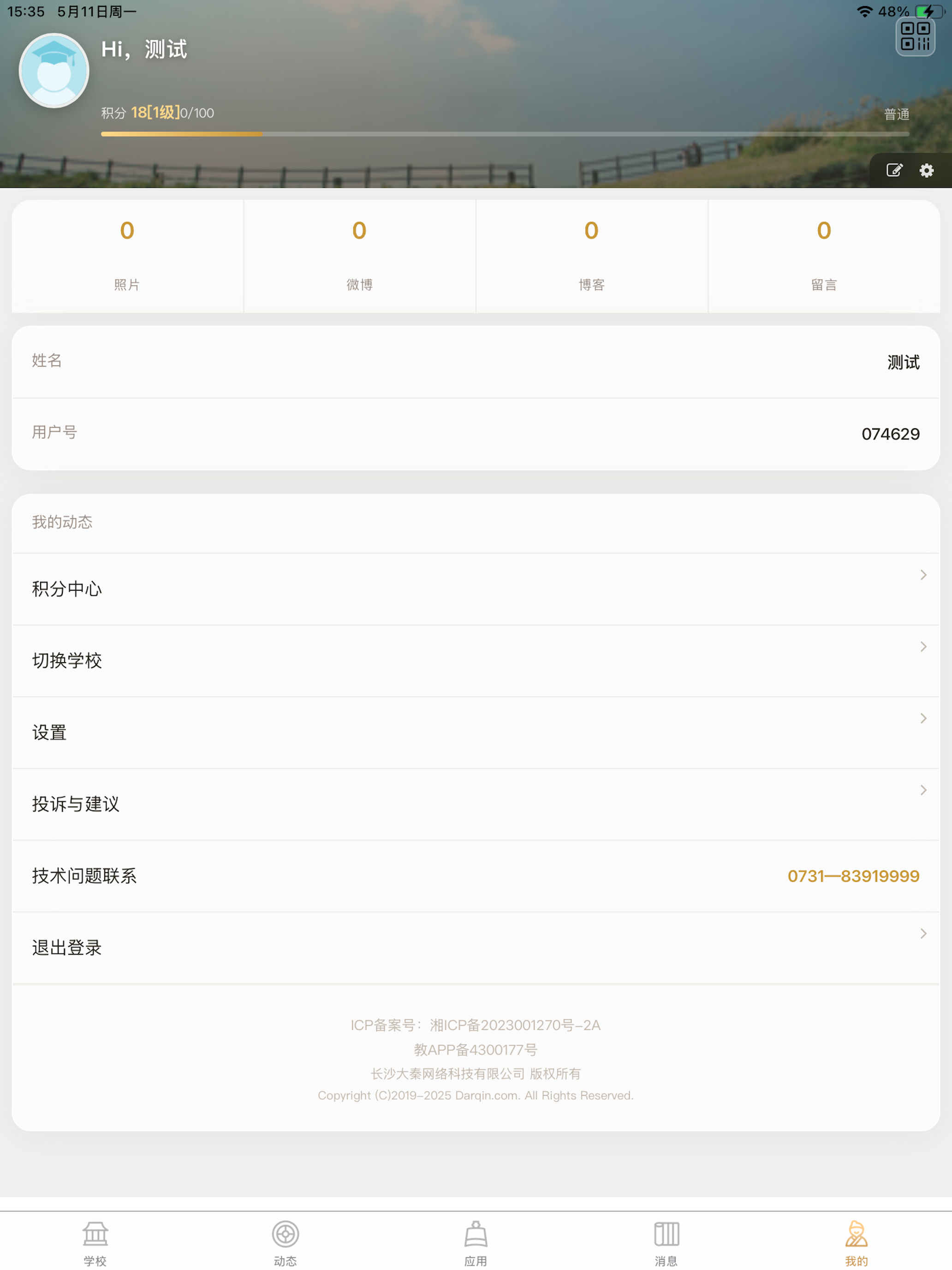Screen dimensions: 952x1270
Task: Tap the ICP备案号 registration text
Action: 476,1025
